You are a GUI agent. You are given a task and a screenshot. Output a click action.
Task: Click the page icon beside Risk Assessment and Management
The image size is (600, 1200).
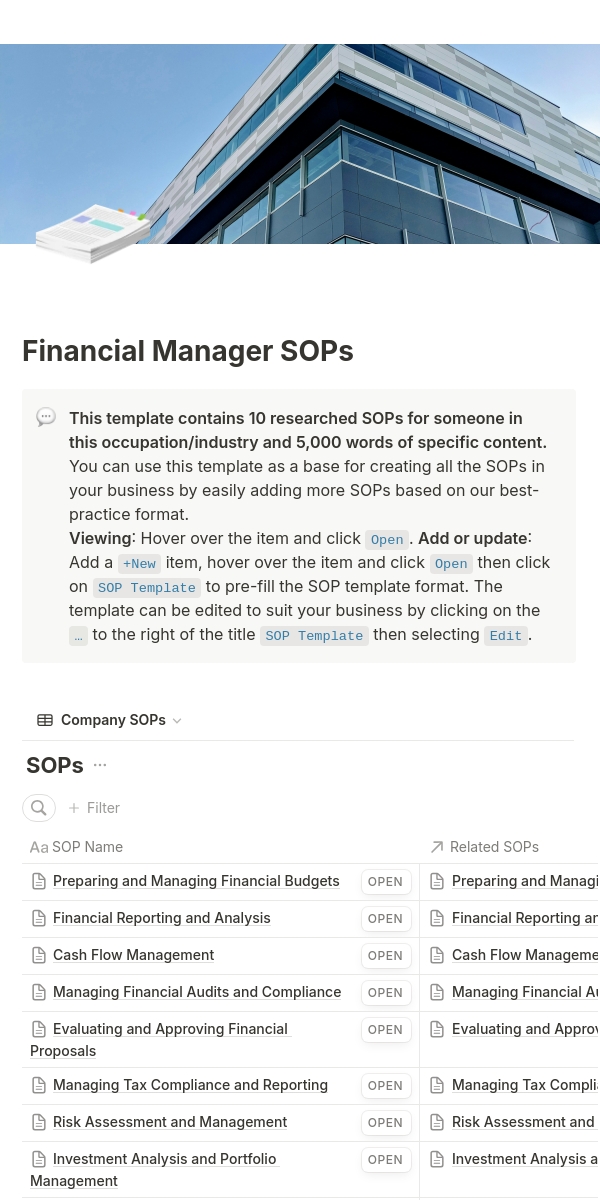(x=39, y=1122)
